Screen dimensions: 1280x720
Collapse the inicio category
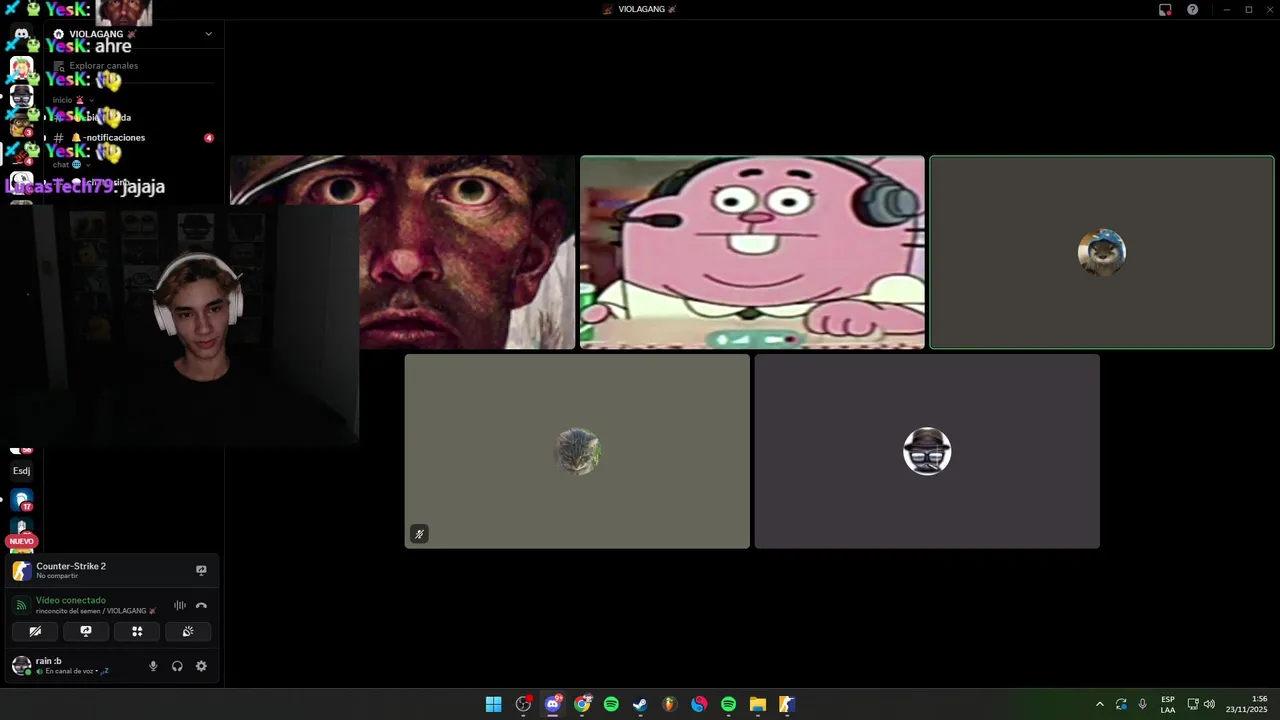click(72, 100)
